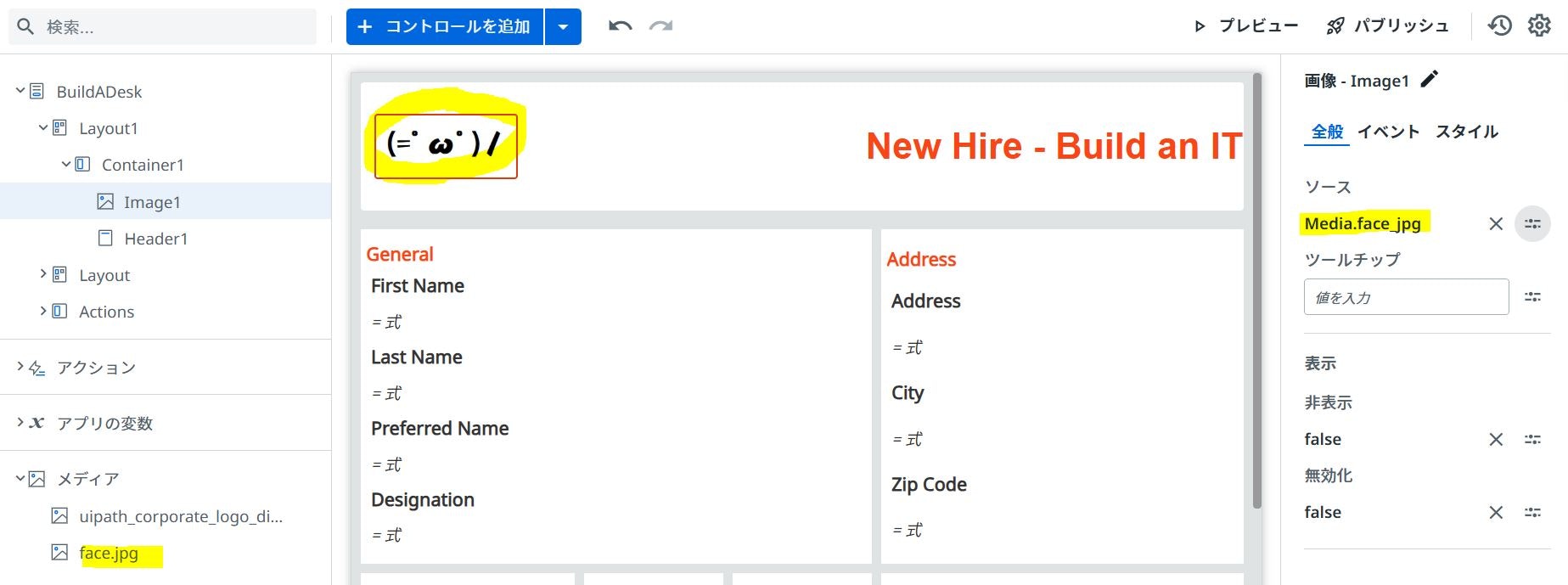This screenshot has height=585, width=1568.
Task: Open ソース expression options icon
Action: [1532, 223]
